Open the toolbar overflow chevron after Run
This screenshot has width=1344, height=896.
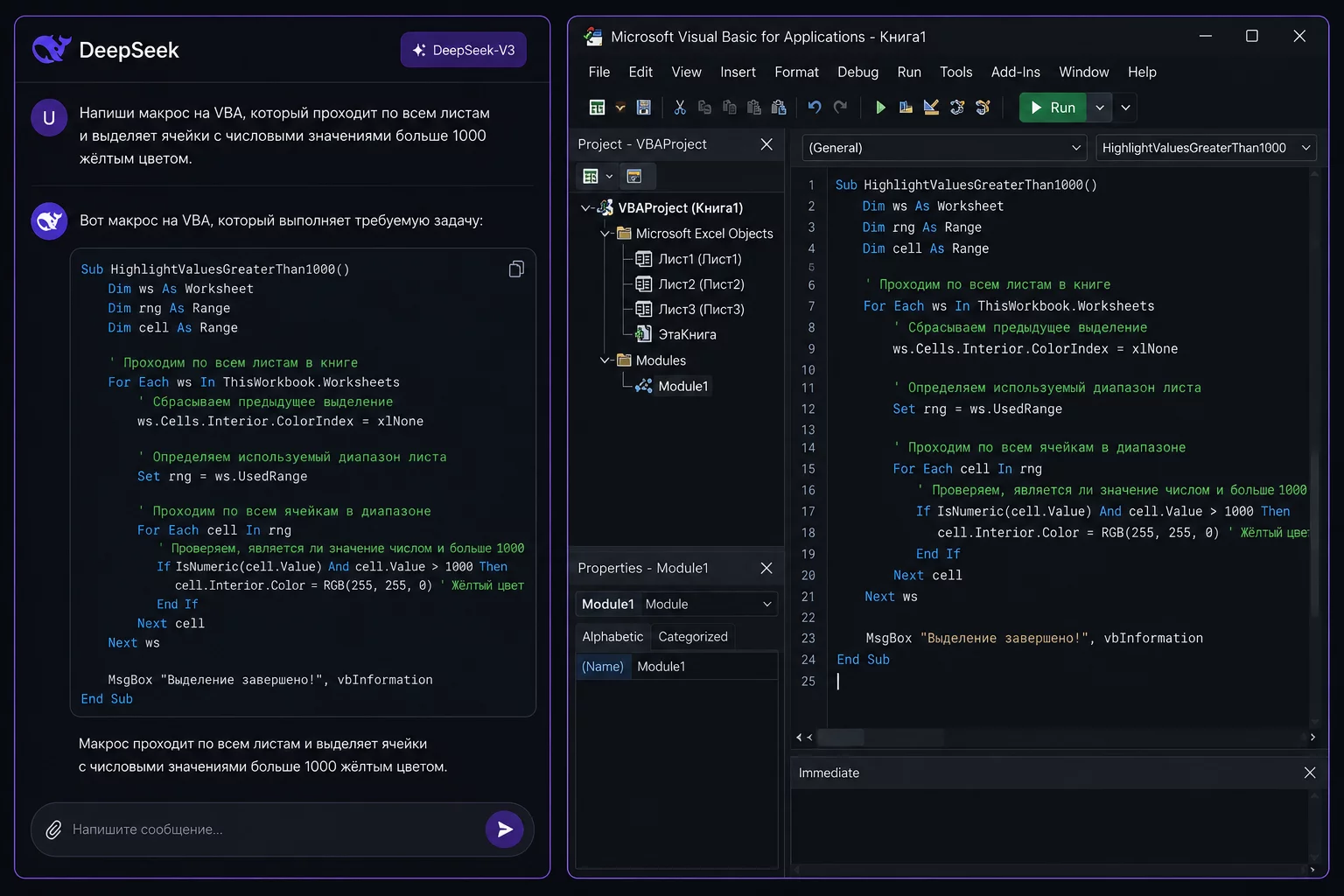click(x=1126, y=108)
